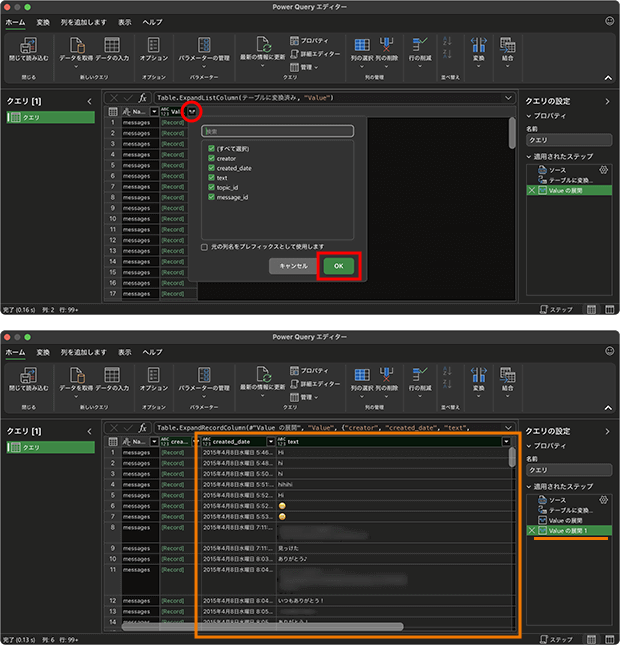The image size is (620, 645).
Task: Click sort ascending icon in top window
Action: pyautogui.click(x=447, y=41)
